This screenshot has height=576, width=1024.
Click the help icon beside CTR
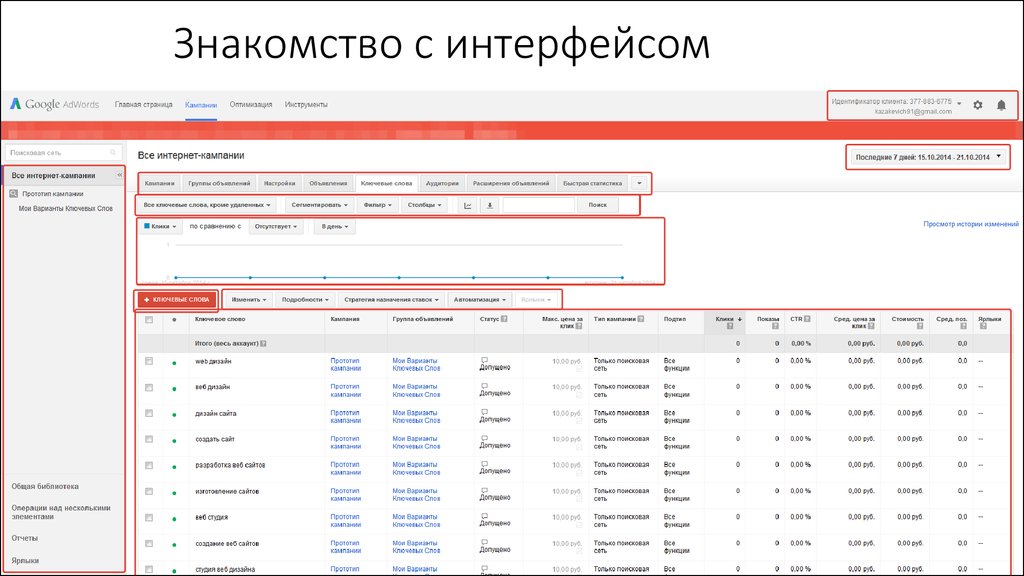pos(807,319)
